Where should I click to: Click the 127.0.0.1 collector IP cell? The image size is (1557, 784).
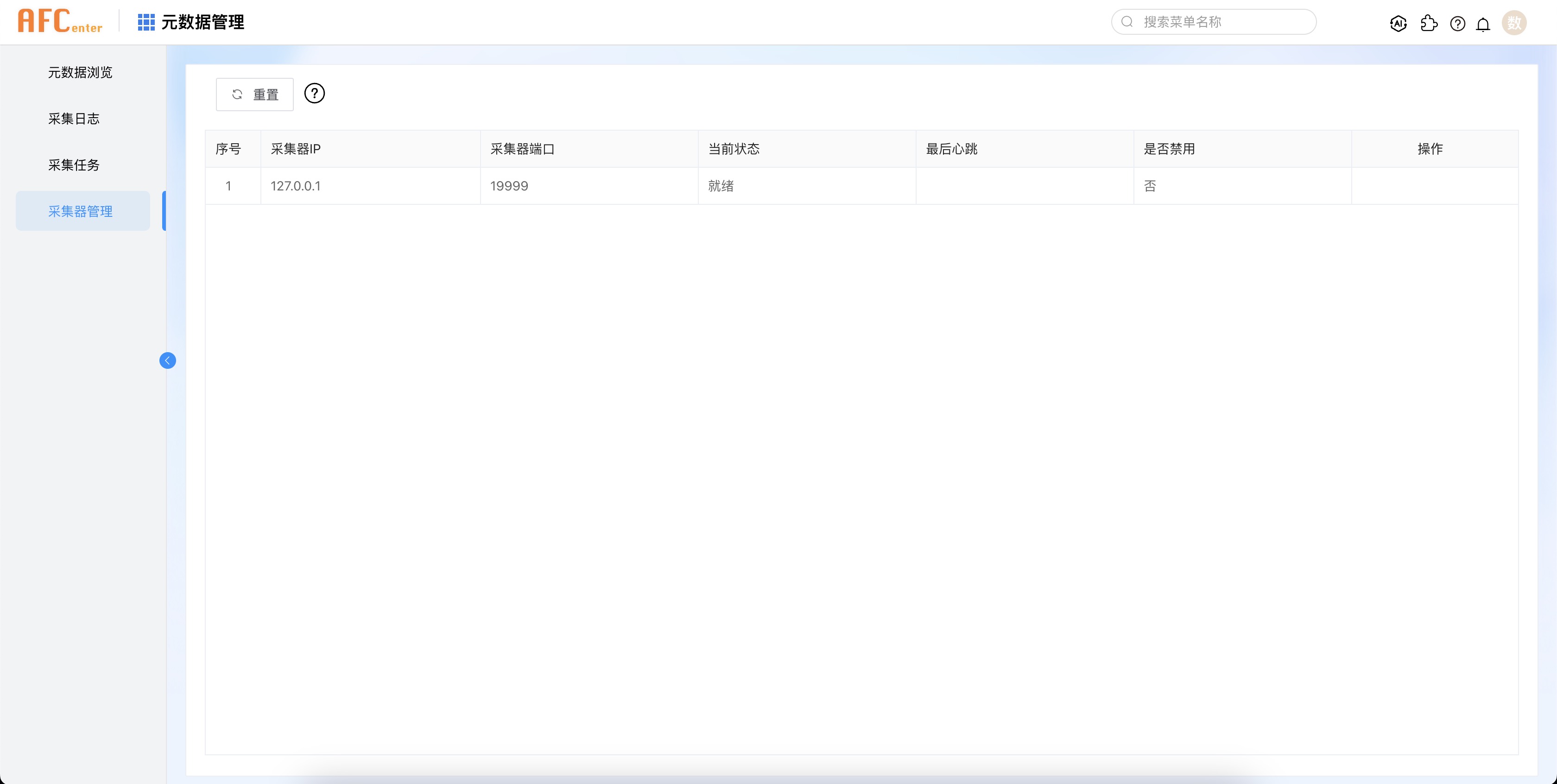[x=296, y=186]
